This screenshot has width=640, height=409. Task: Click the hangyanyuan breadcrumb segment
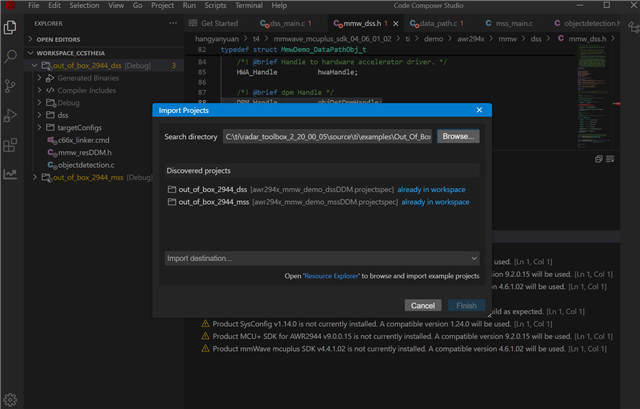click(x=217, y=39)
